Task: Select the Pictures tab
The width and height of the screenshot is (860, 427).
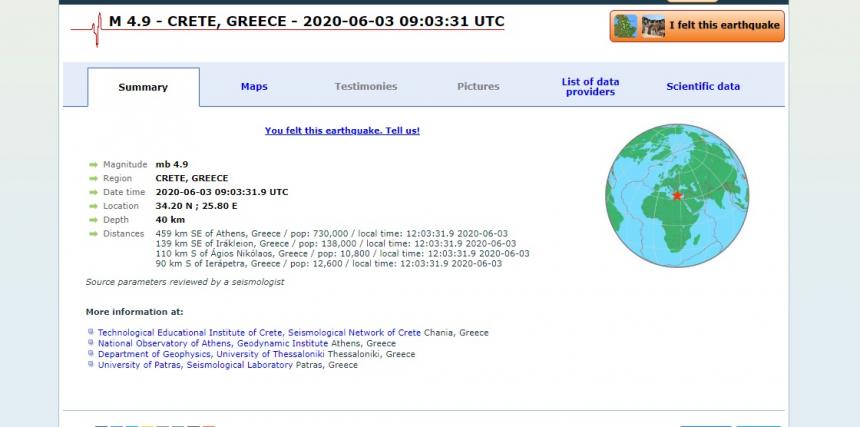Action: tap(478, 87)
